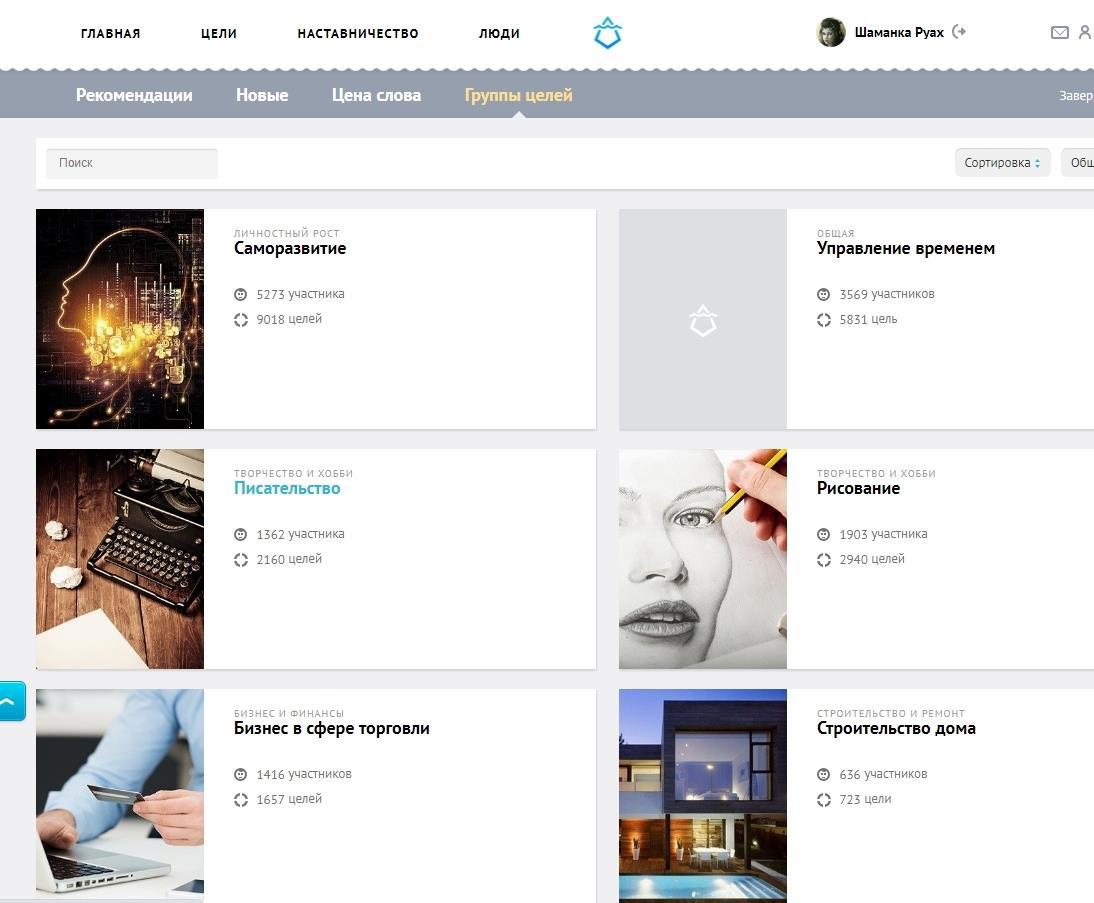Click the participants smiley icon under Саморазвитие
Image resolution: width=1094 pixels, height=903 pixels.
click(241, 295)
